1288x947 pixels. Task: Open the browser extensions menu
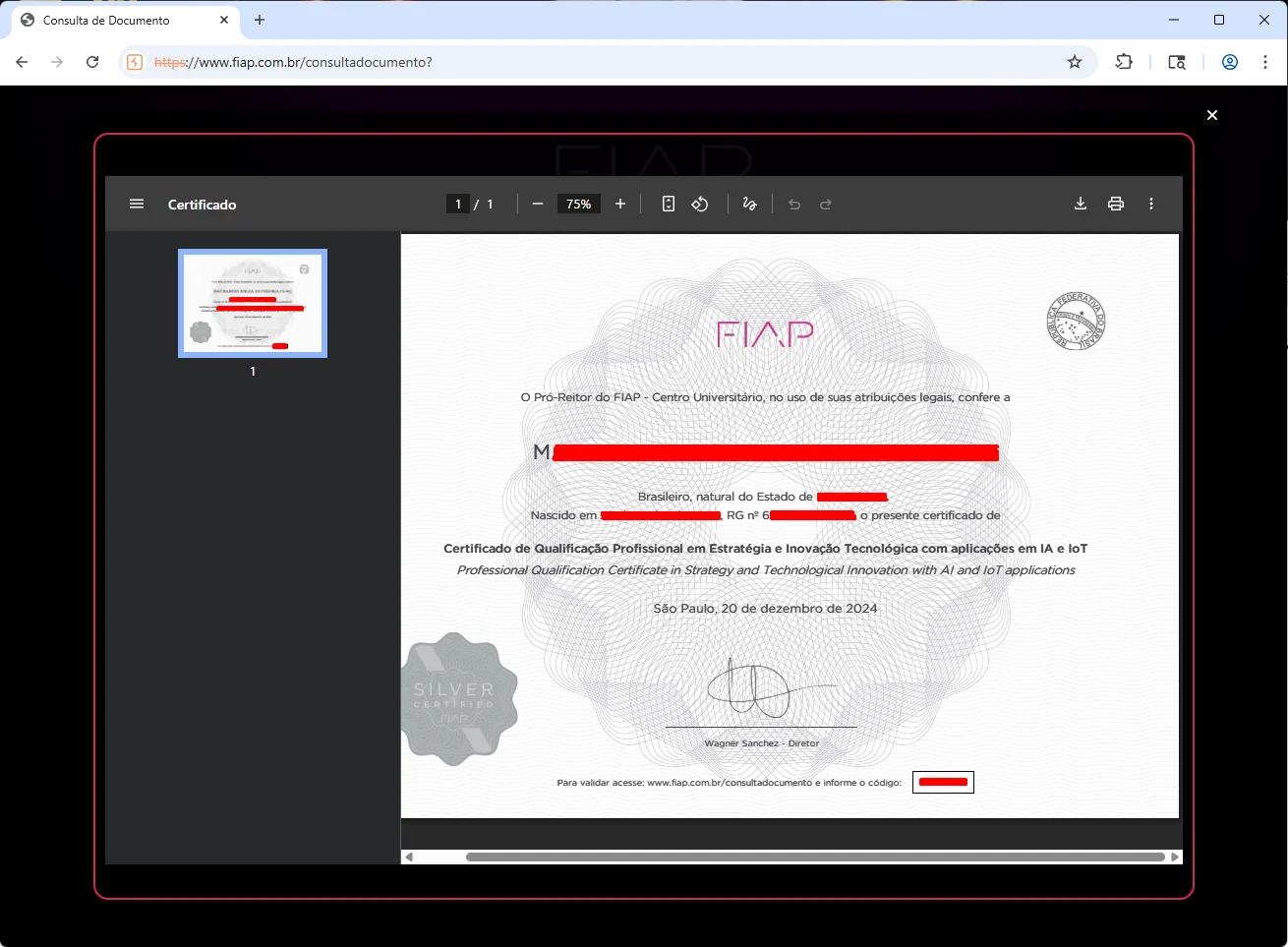1124,62
